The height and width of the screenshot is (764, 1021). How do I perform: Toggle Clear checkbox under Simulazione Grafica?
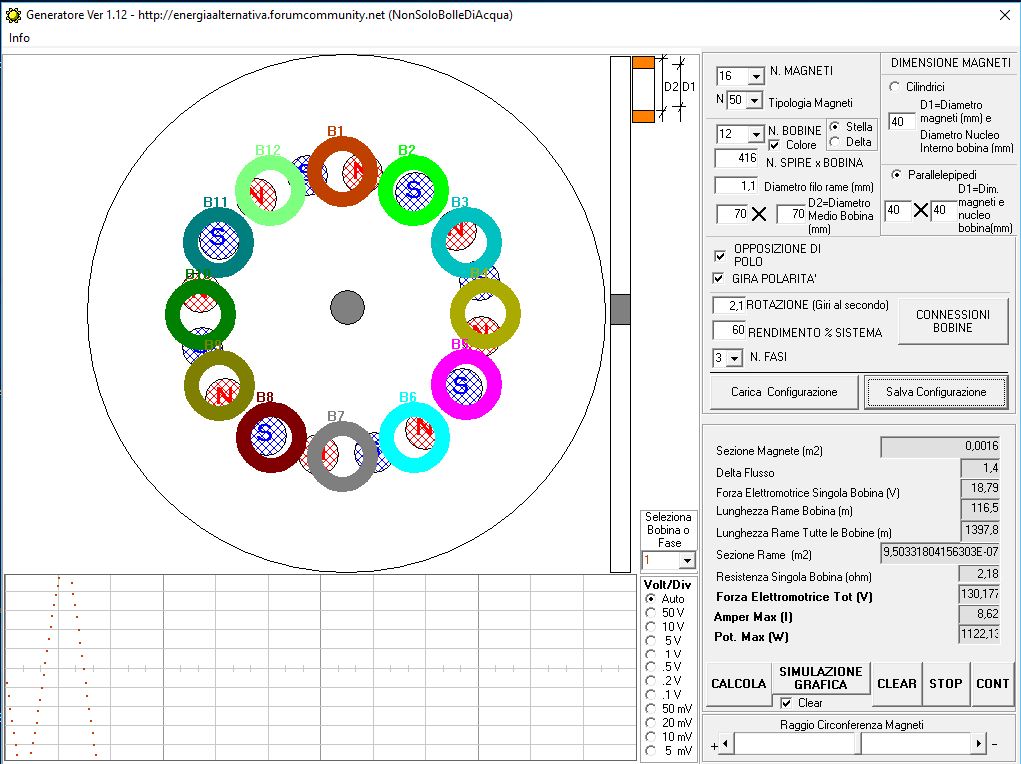tap(787, 703)
